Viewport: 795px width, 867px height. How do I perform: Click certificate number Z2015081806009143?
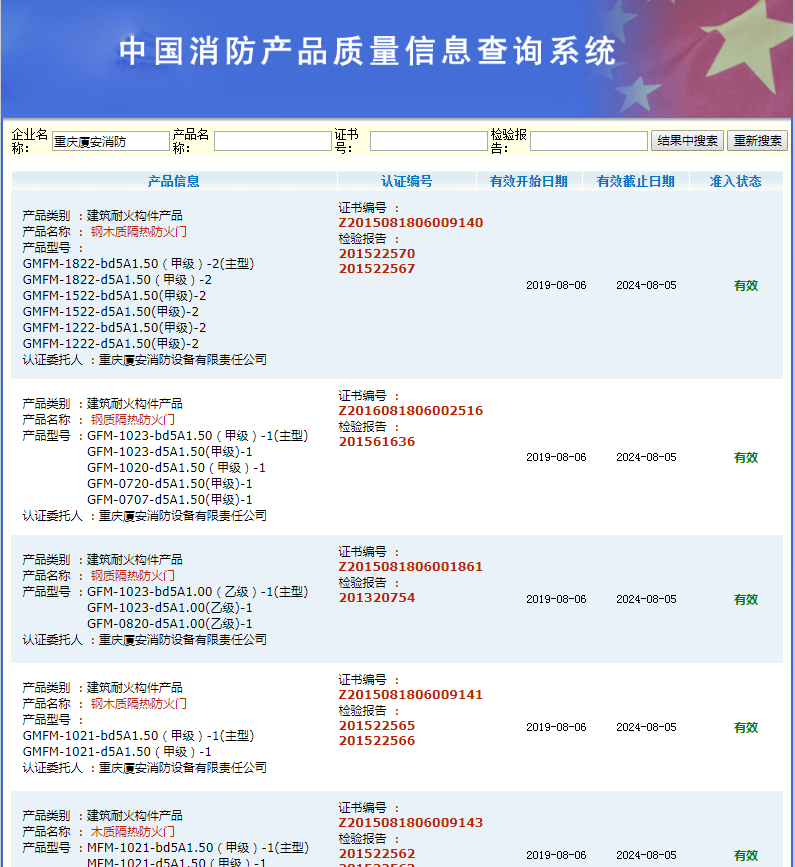410,823
